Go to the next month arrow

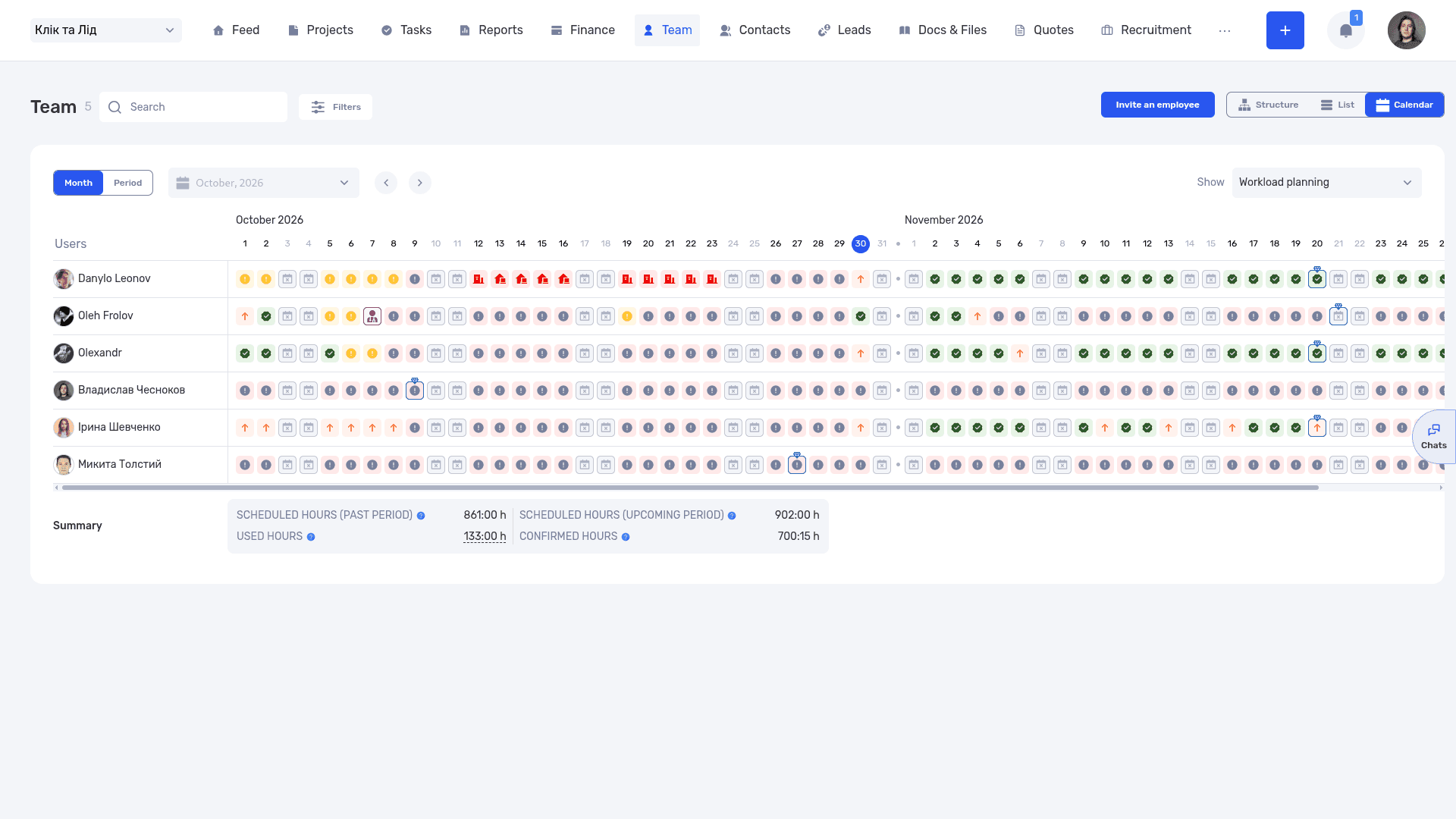pyautogui.click(x=420, y=183)
